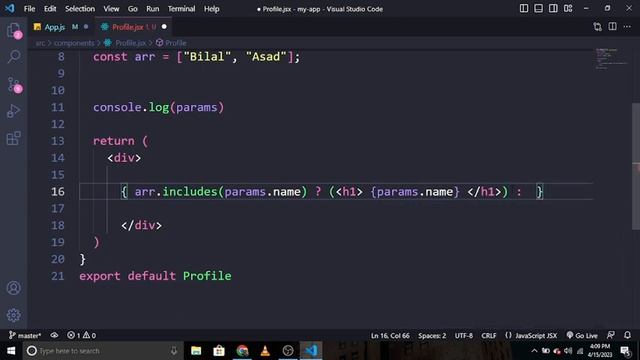
Task: Open the Accounts menu icon
Action: pyautogui.click(x=13, y=288)
